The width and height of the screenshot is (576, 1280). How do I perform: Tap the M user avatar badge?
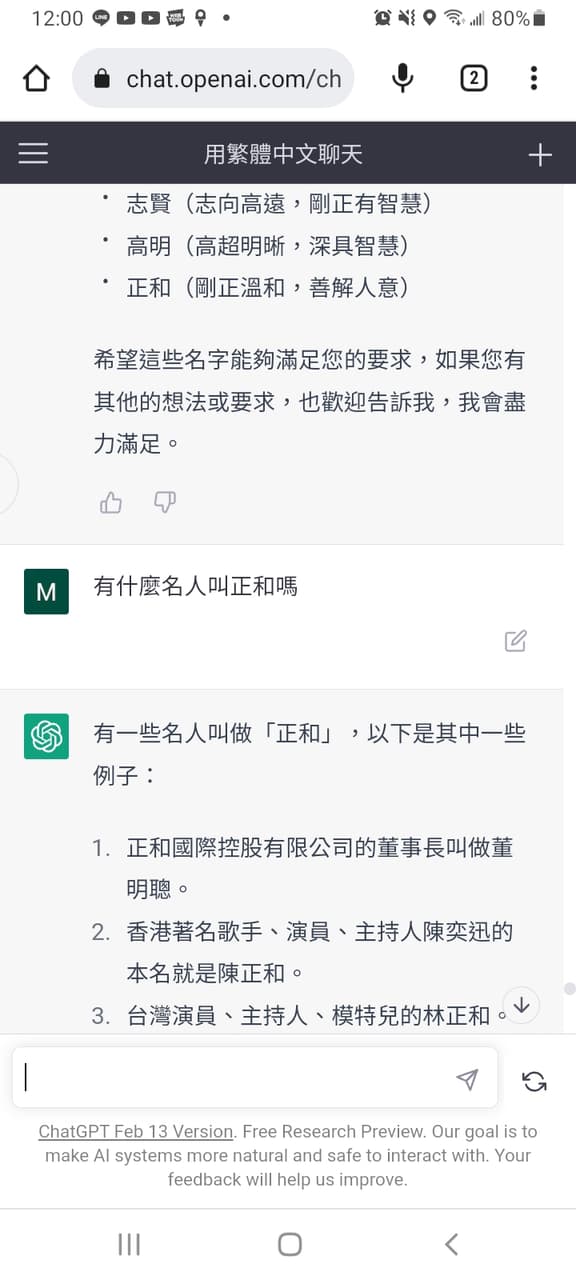tap(46, 591)
